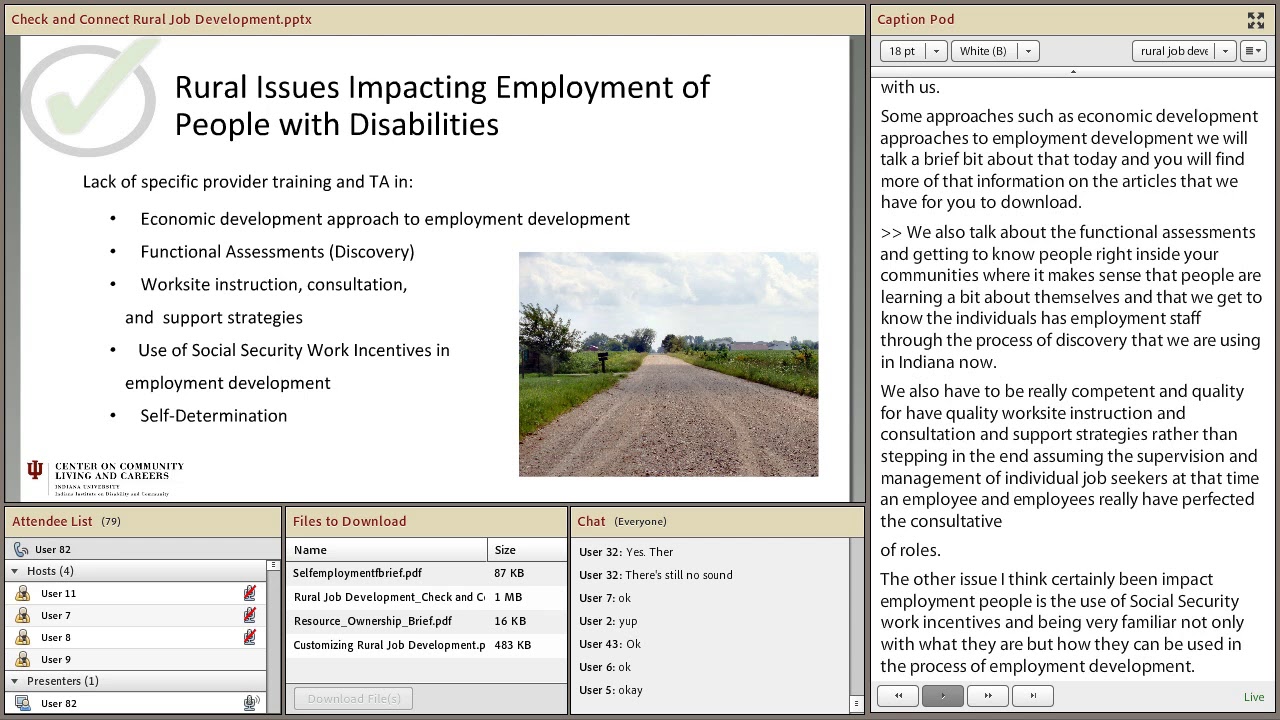Image resolution: width=1280 pixels, height=720 pixels.
Task: Click chat message 'User 2: yup'
Action: (x=608, y=621)
